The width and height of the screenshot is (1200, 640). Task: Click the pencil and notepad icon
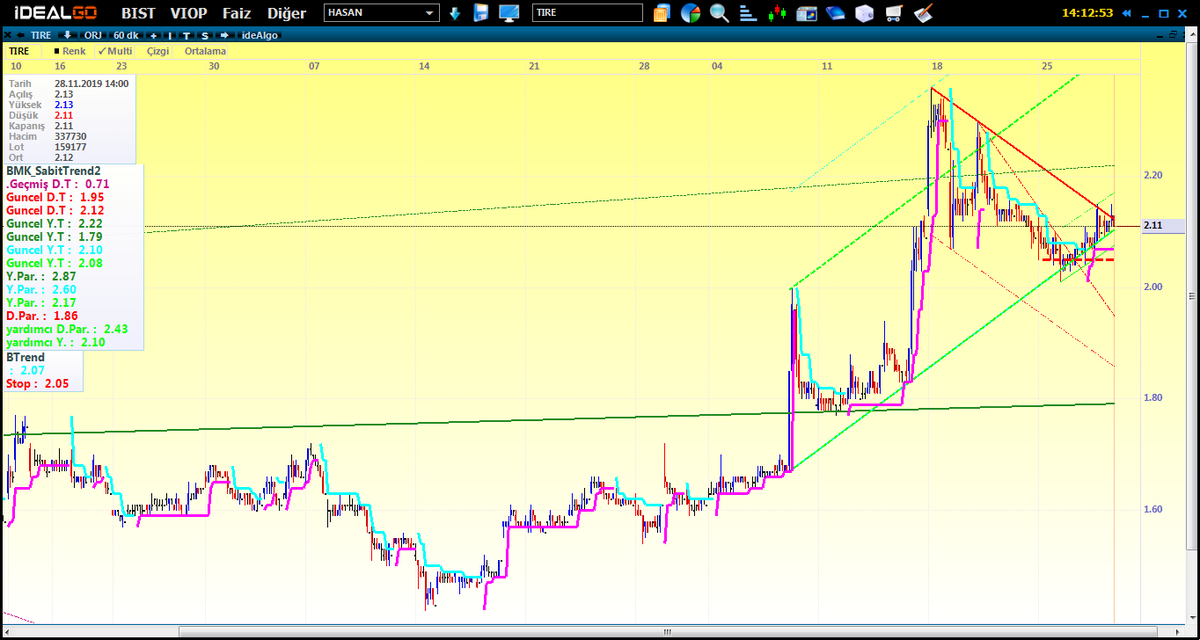point(924,13)
